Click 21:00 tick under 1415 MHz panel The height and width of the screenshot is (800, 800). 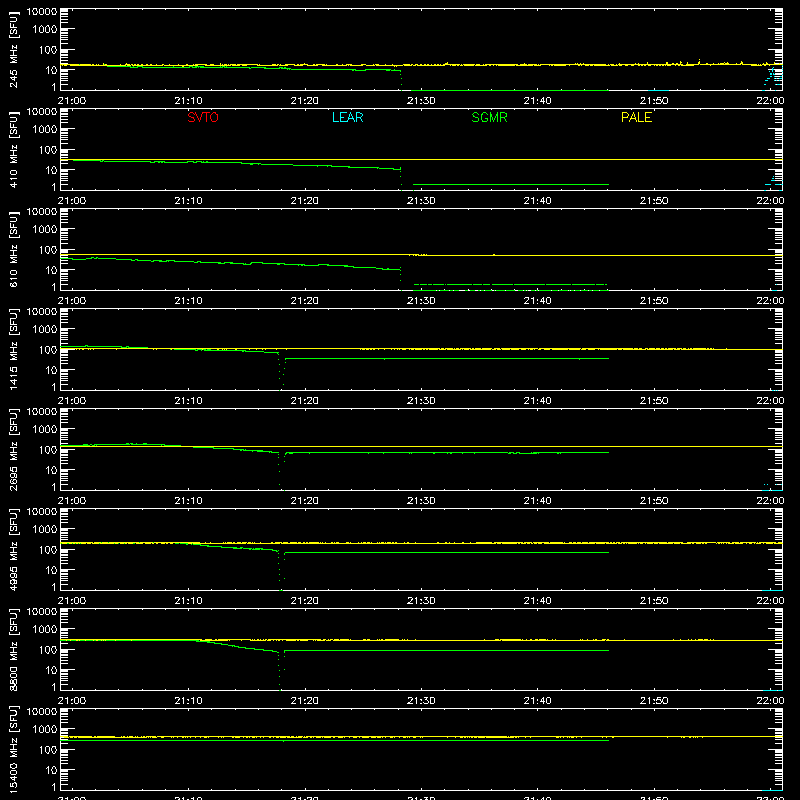click(72, 401)
